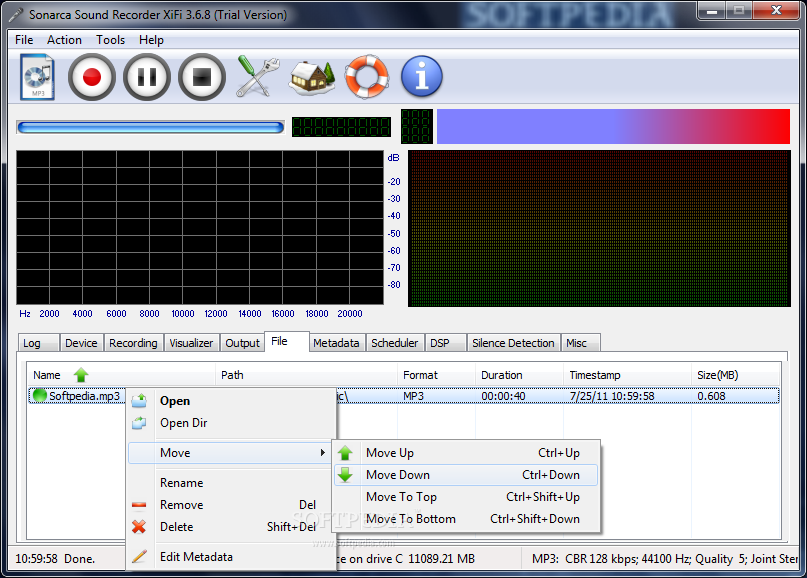This screenshot has width=807, height=578.
Task: Select Move To Top in the submenu
Action: point(466,497)
